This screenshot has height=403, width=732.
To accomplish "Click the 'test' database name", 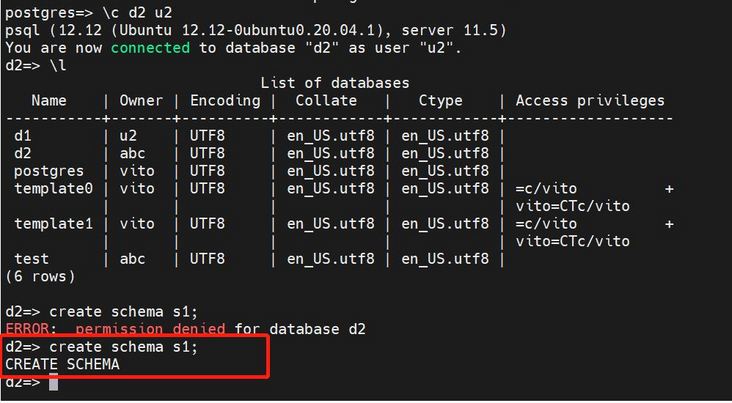I will point(32,258).
